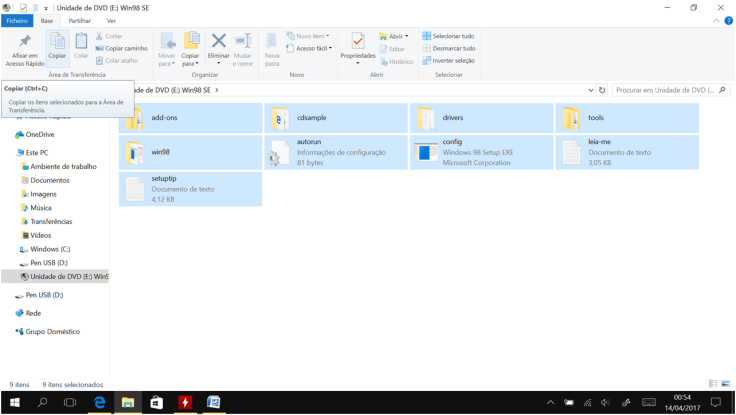736x415 pixels.
Task: Switch to details view in status bar
Action: pyautogui.click(x=713, y=384)
